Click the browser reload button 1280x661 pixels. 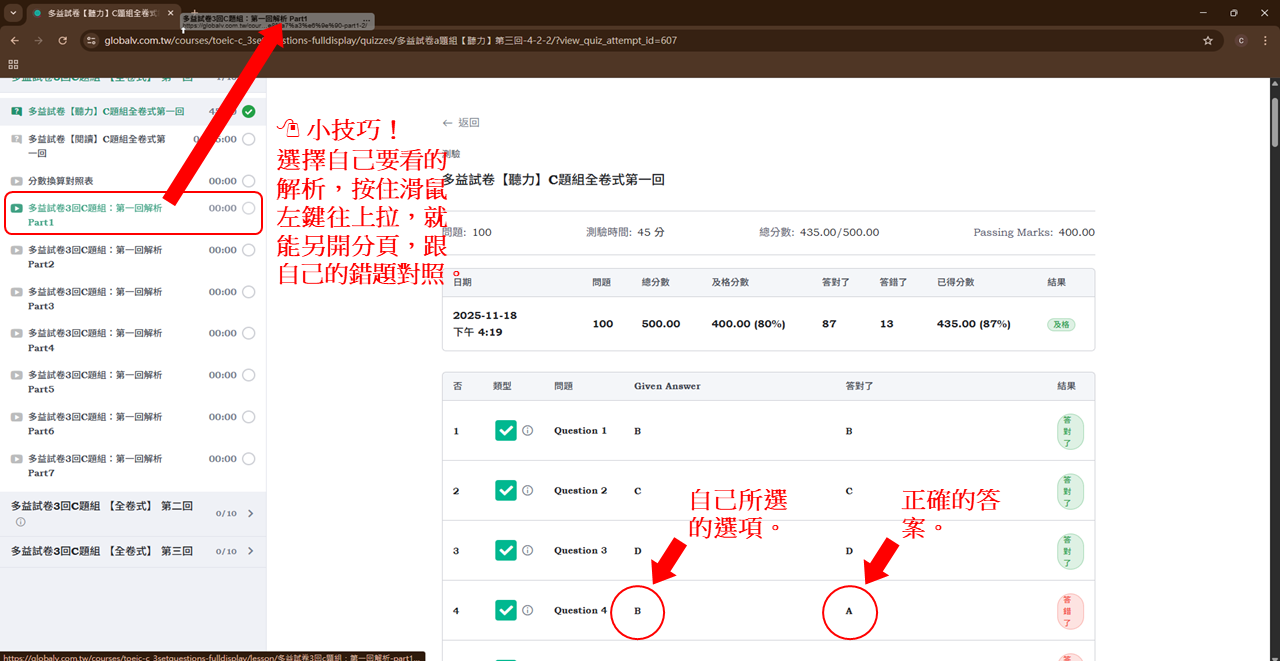tap(63, 41)
